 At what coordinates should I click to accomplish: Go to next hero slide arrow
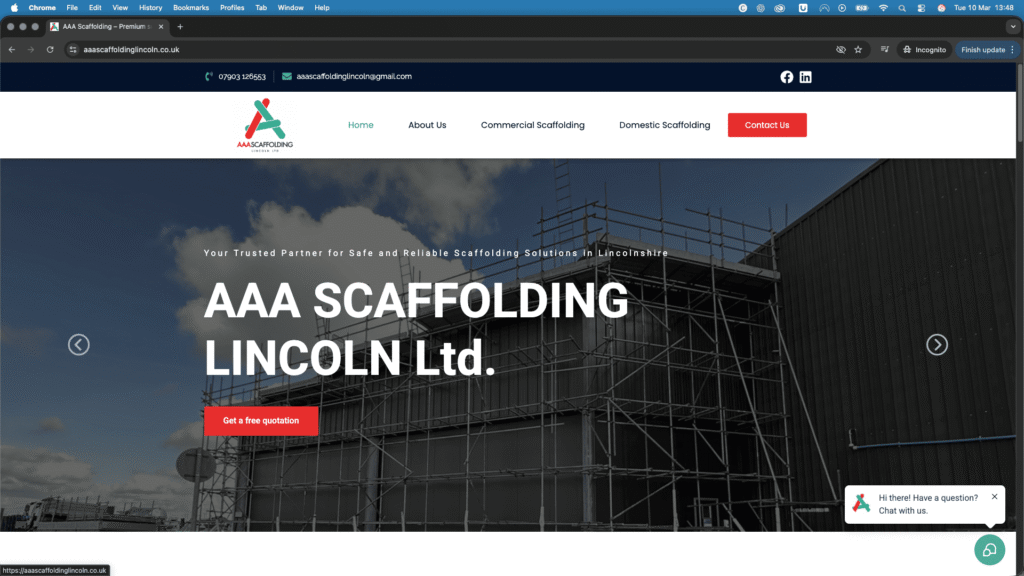tap(936, 345)
